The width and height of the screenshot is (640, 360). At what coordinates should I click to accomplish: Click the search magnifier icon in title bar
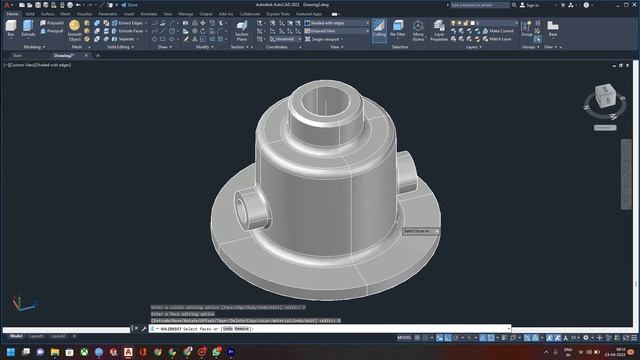(x=514, y=5)
